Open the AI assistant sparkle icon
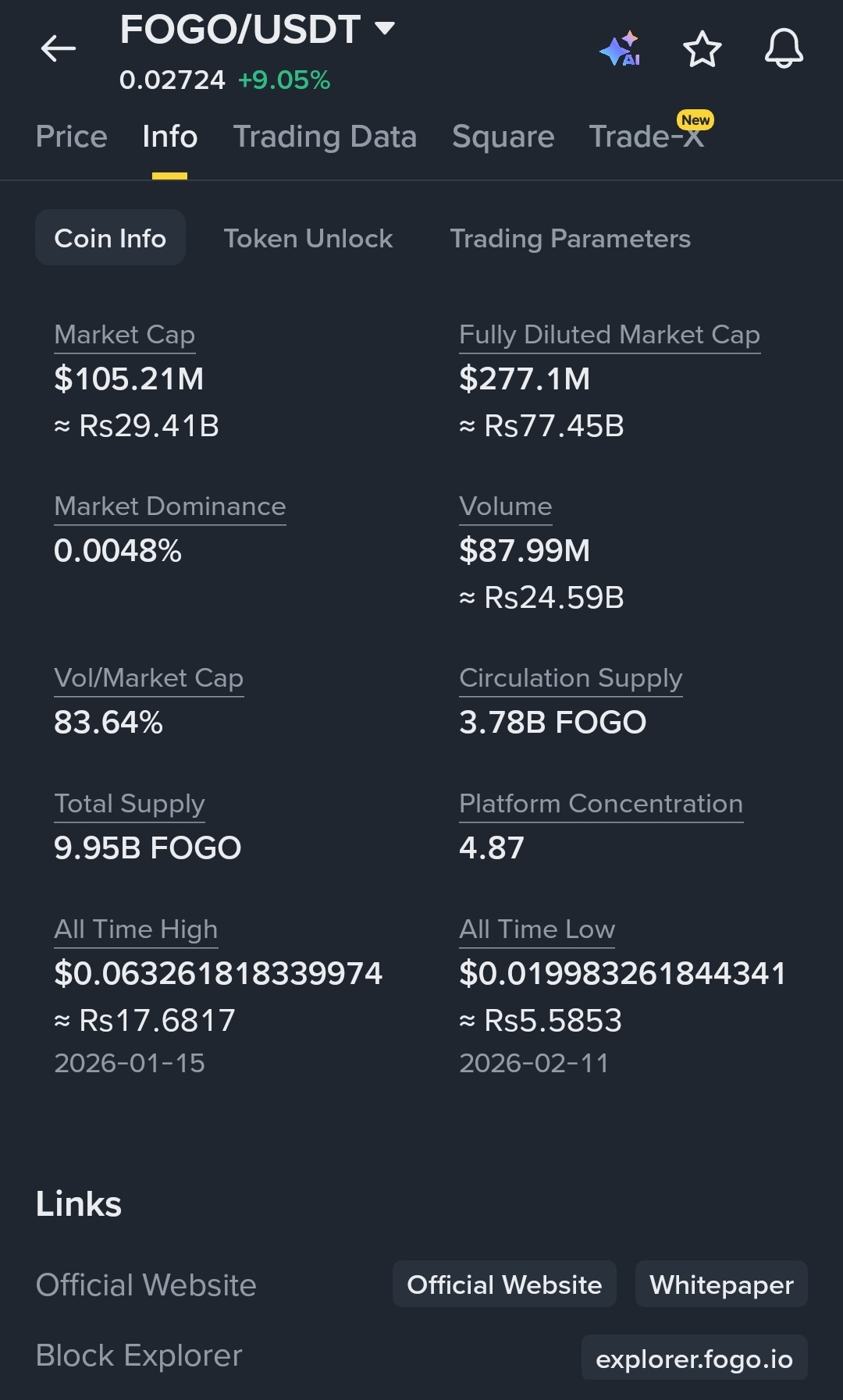843x1400 pixels. (x=621, y=49)
